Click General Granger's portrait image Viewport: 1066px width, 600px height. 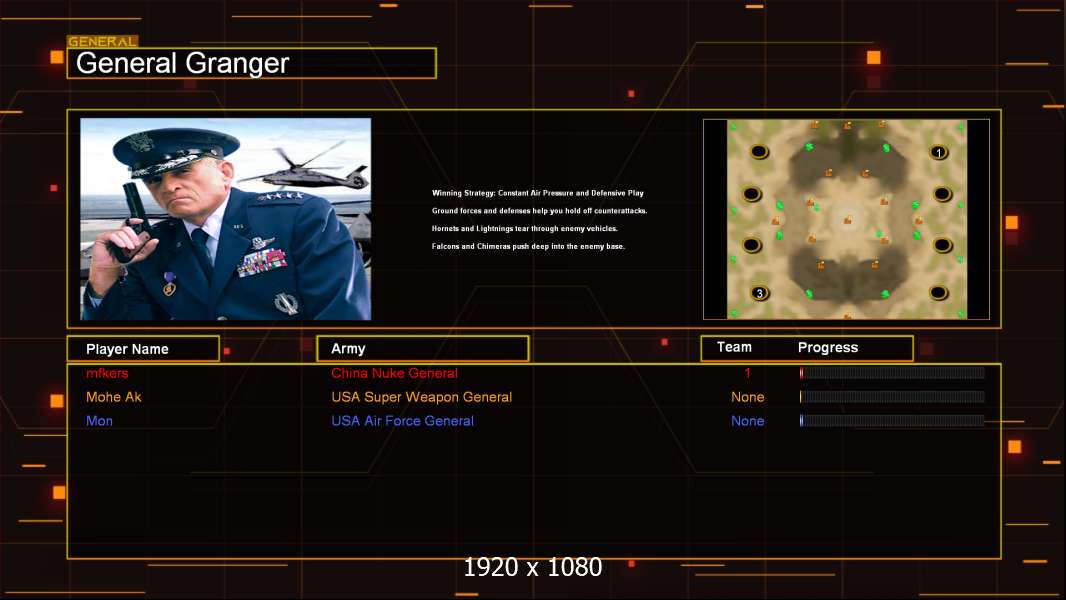[x=226, y=219]
